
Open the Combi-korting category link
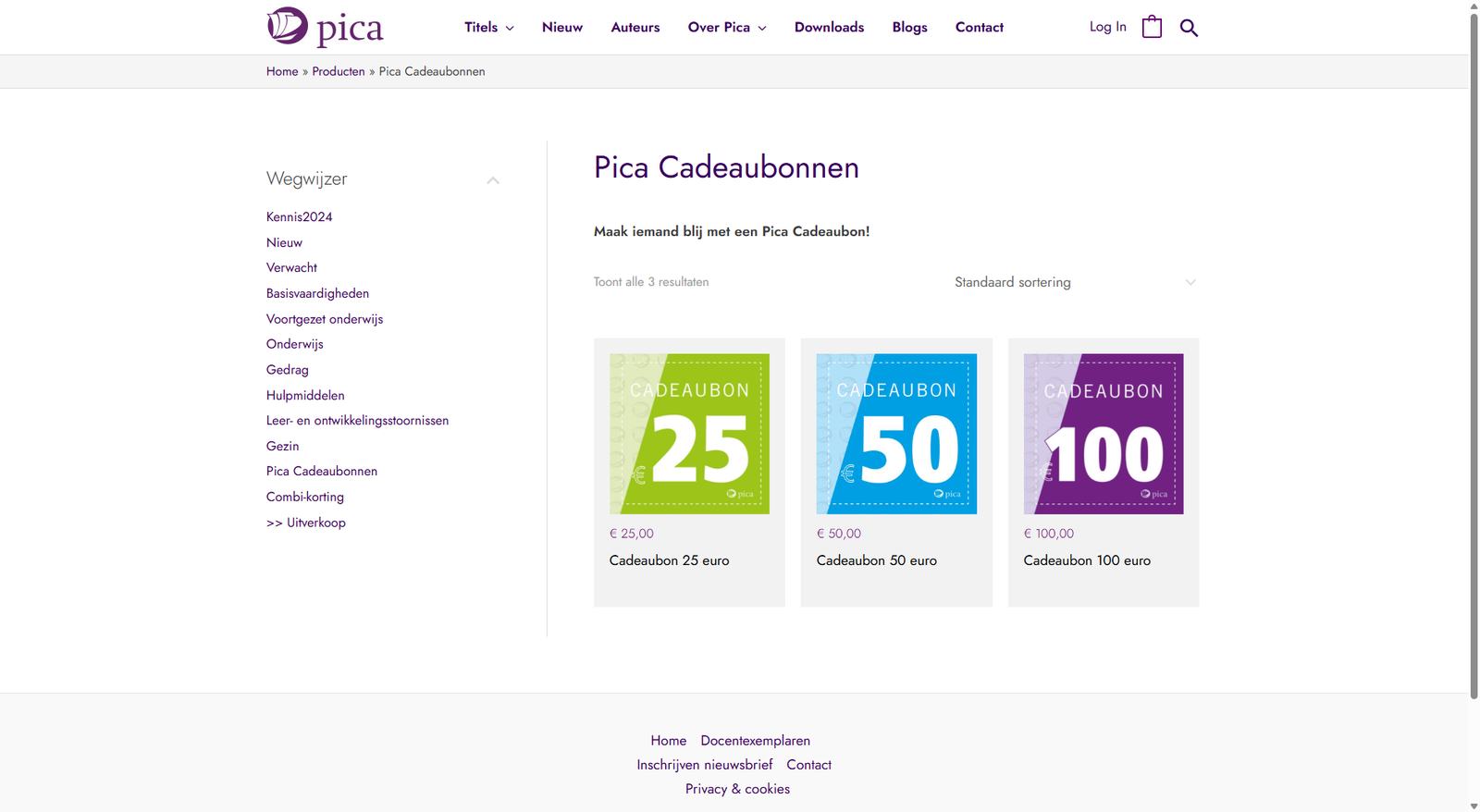[x=305, y=497]
